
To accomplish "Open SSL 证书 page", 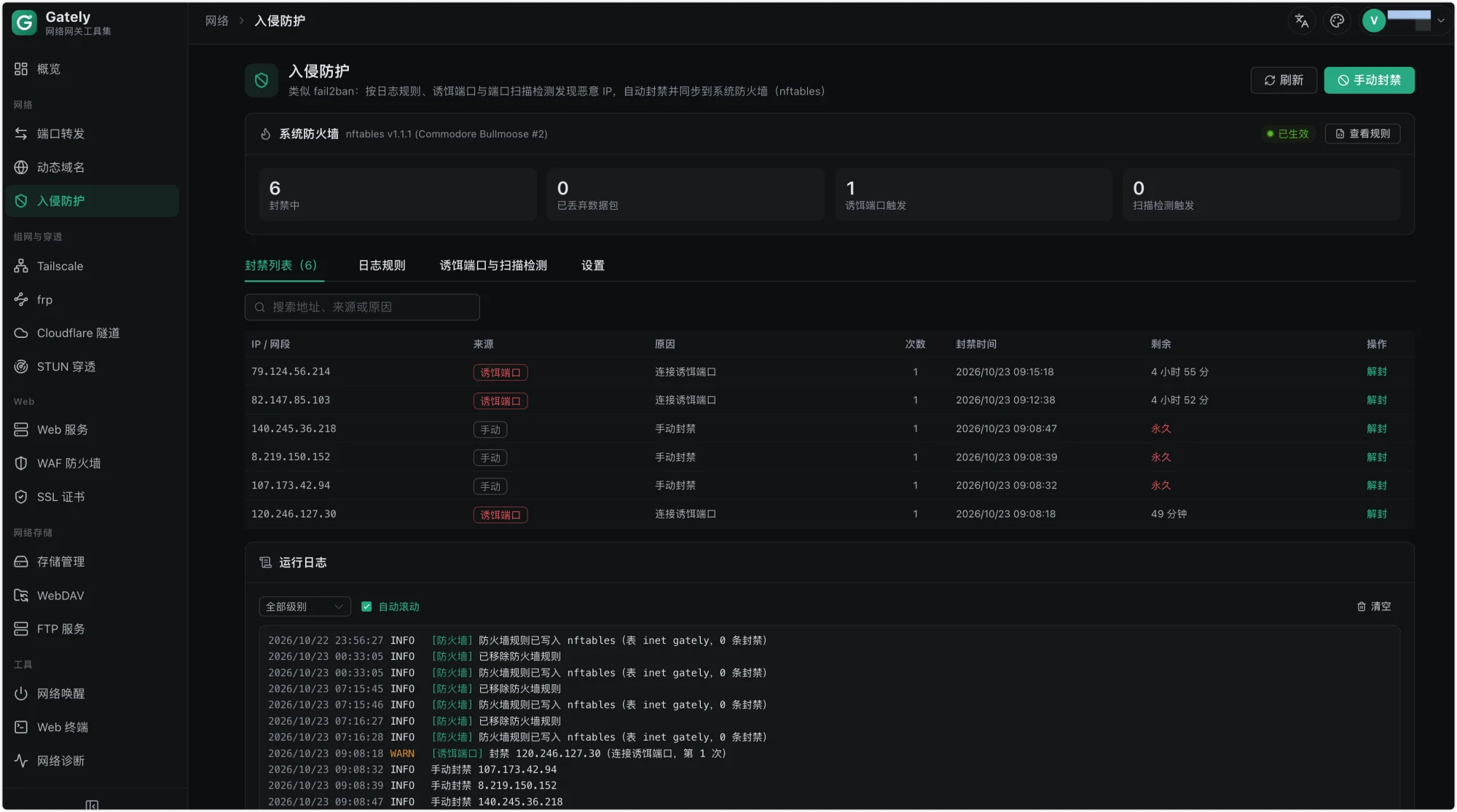I will 92,497.
